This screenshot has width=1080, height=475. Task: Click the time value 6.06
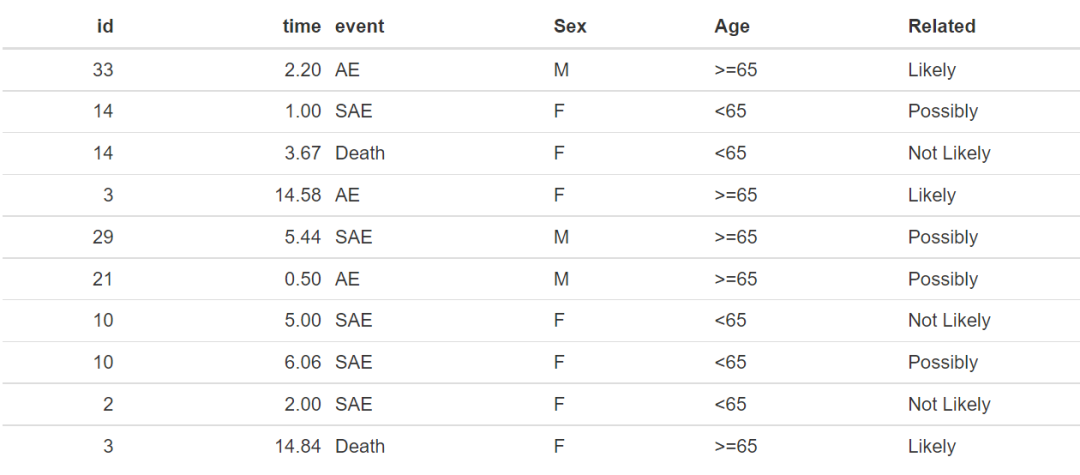click(x=303, y=363)
